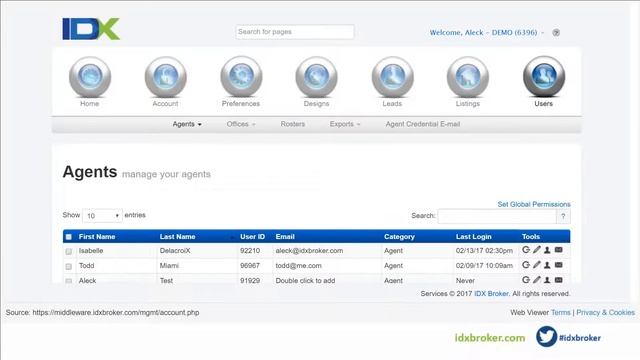The image size is (640, 360).
Task: Click Set Global Permissions link
Action: pos(534,204)
